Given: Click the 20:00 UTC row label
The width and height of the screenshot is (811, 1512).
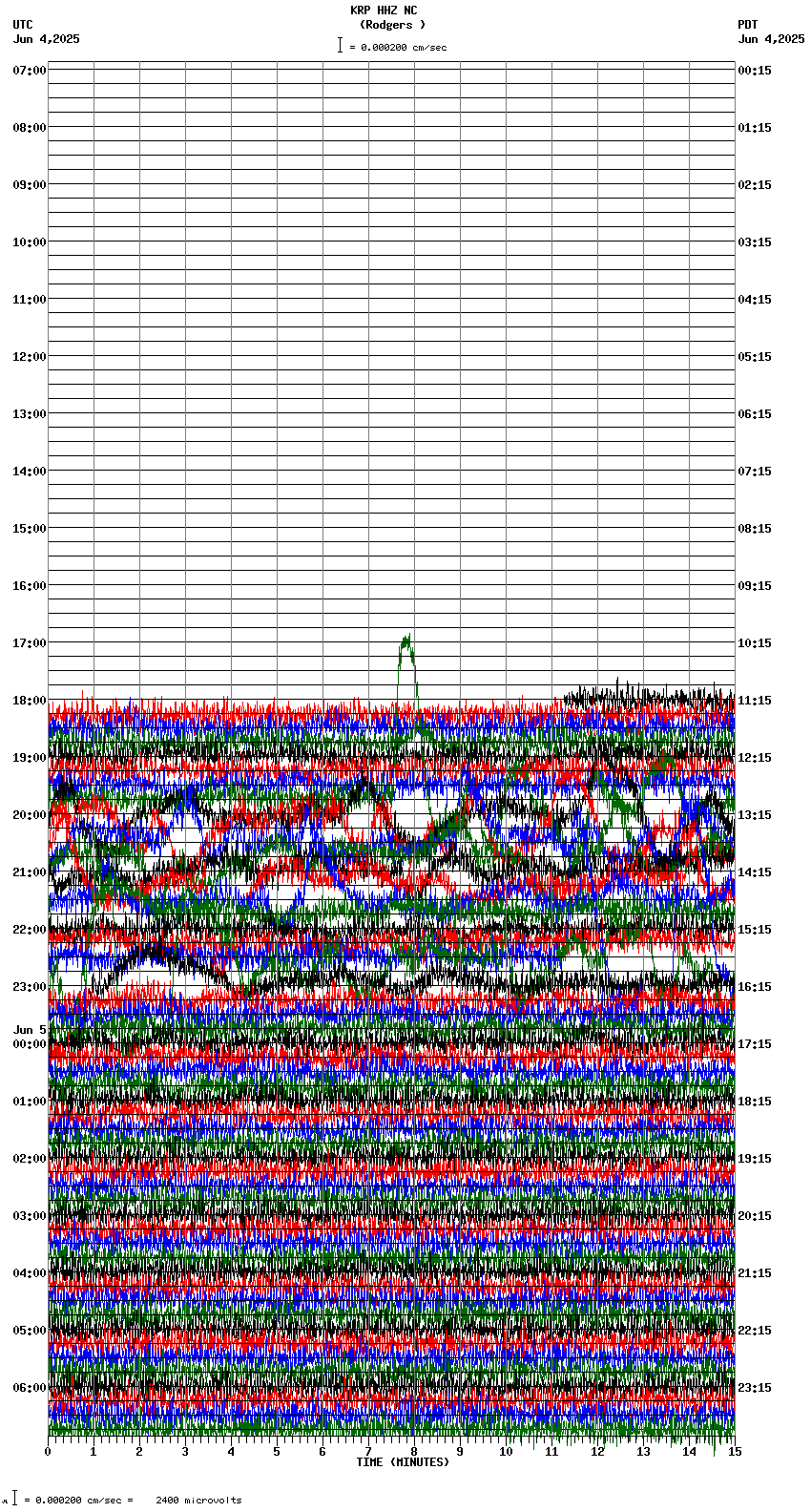Looking at the screenshot, I should (x=30, y=815).
